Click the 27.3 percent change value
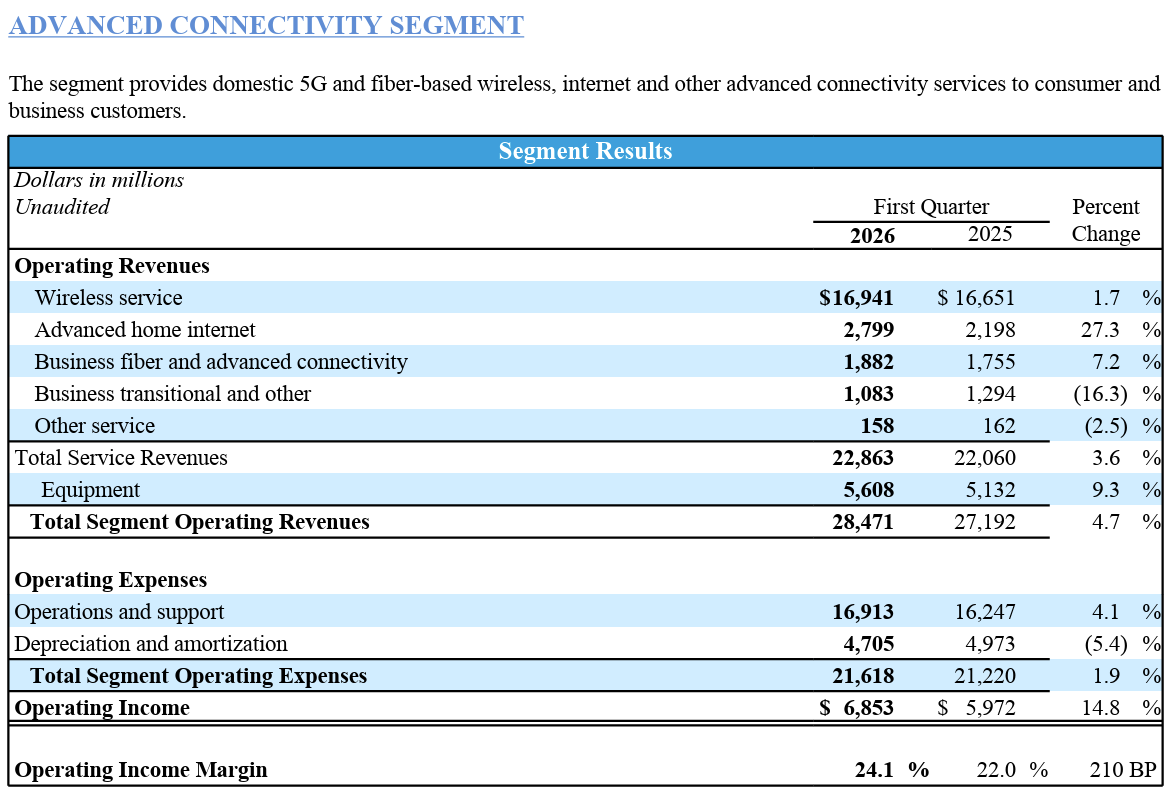The image size is (1167, 794). (x=1100, y=330)
